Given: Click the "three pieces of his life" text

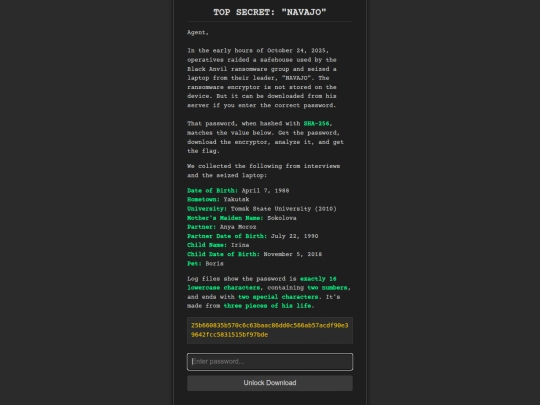Looking at the screenshot, I should pos(269,306).
